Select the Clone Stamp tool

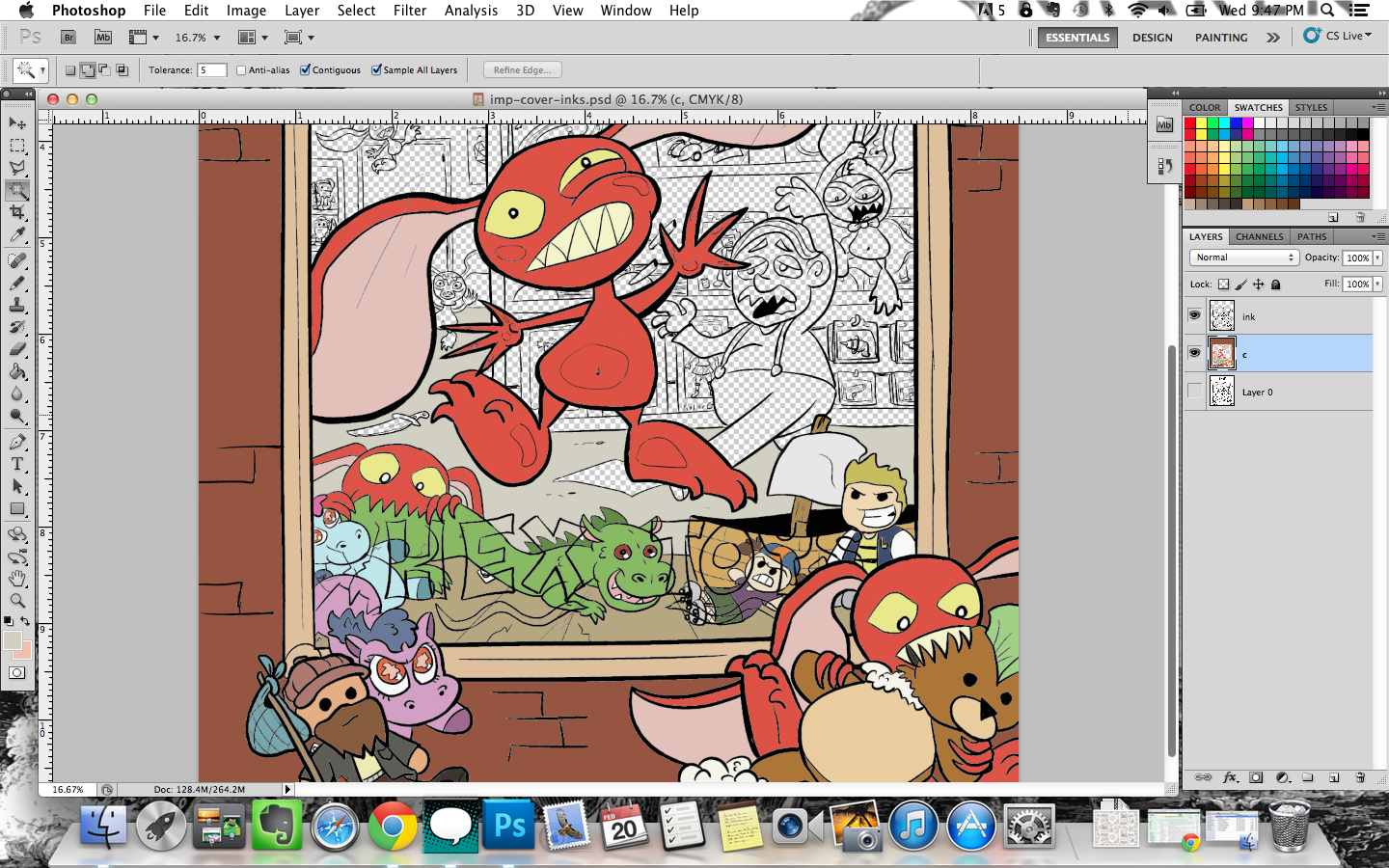click(17, 305)
